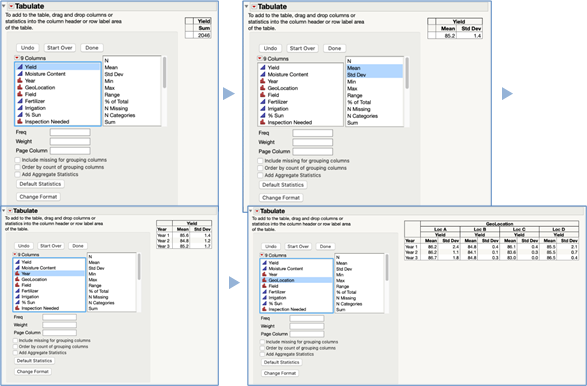
Task: Click Inspection Needed's icon in panel with Mean highlighted
Action: pos(263,122)
